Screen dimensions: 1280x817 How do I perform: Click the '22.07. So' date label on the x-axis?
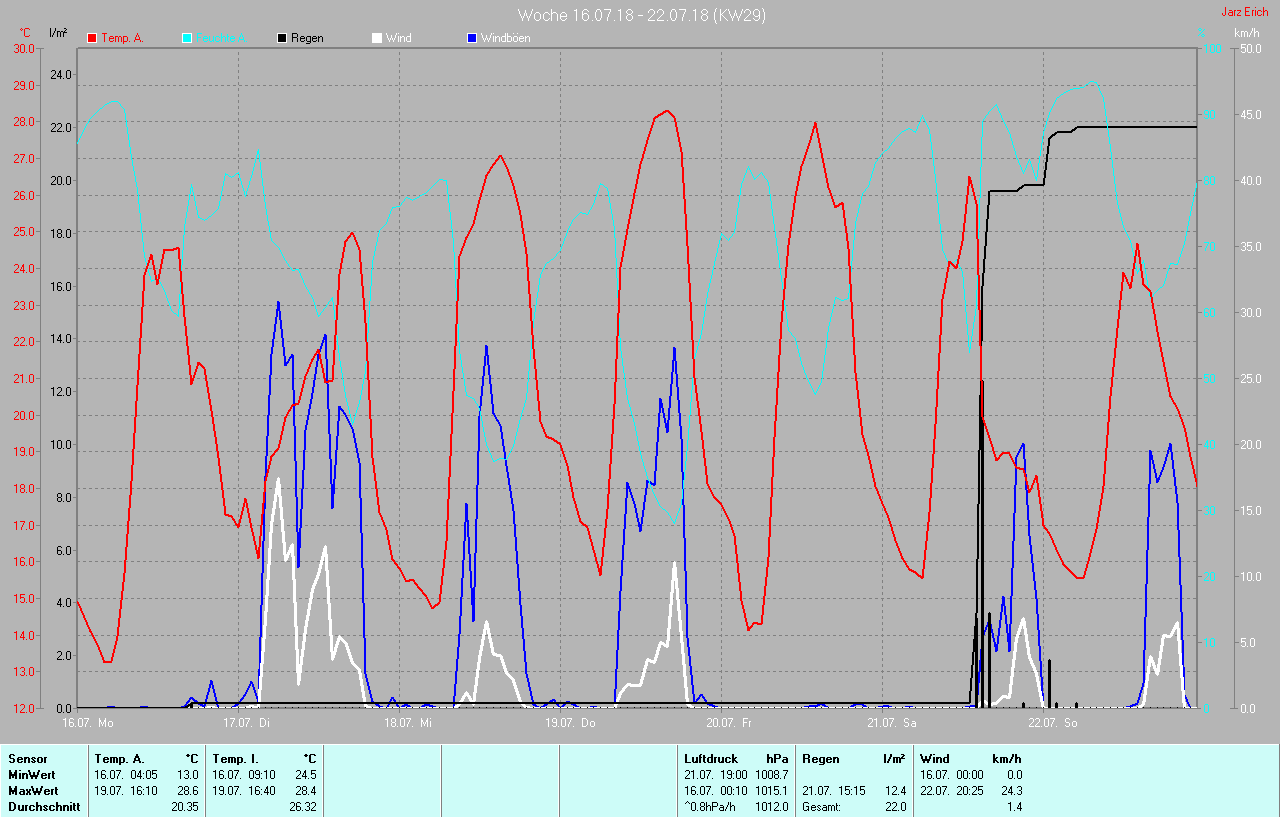coord(1053,722)
